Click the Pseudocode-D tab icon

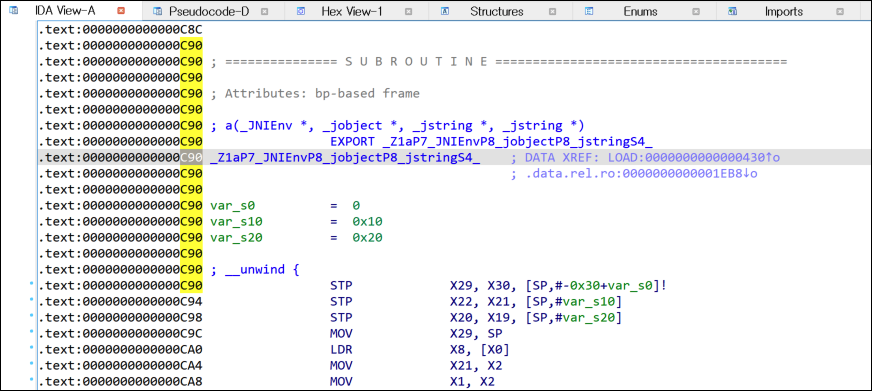click(158, 11)
